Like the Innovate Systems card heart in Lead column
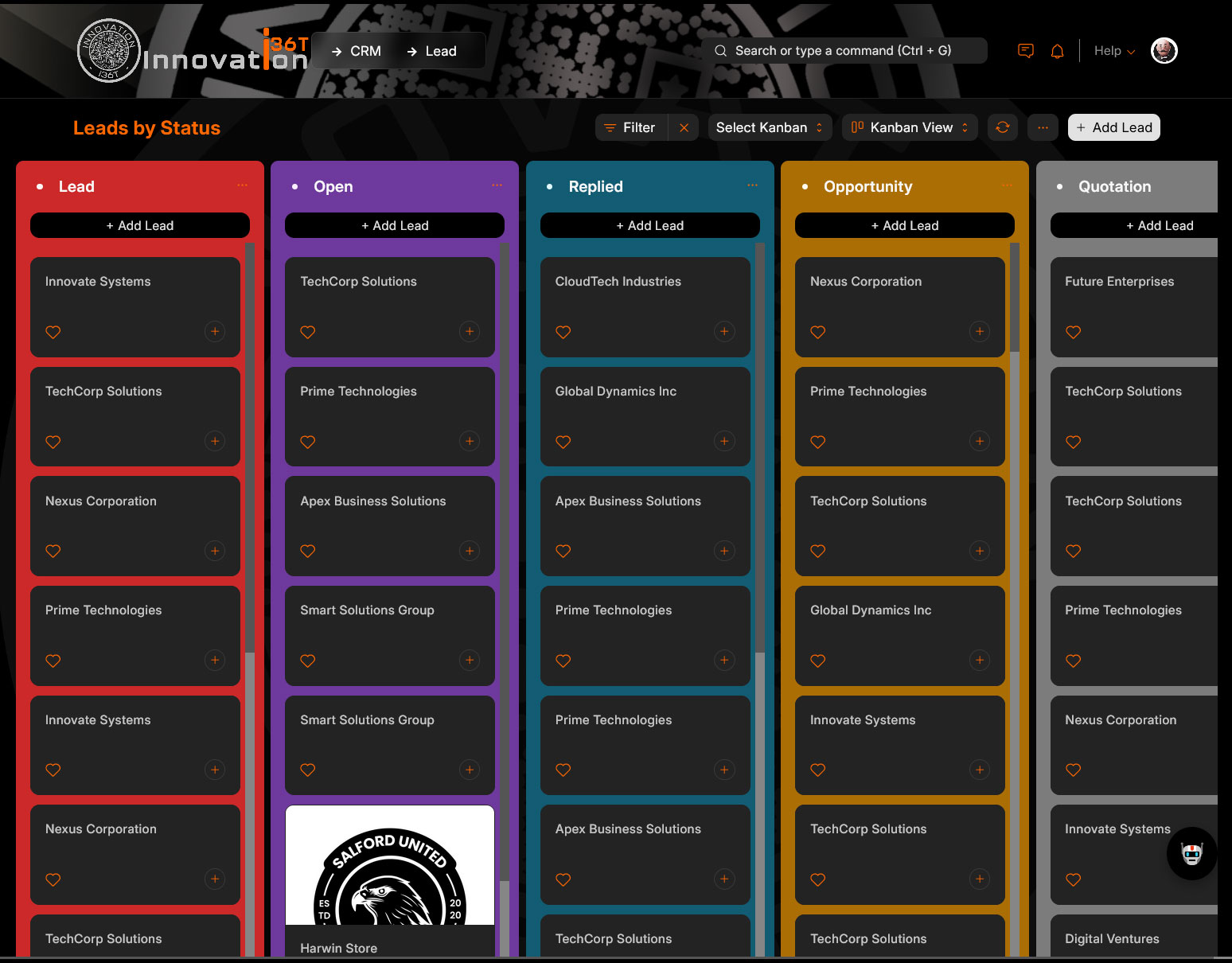The image size is (1232, 963). [x=53, y=332]
